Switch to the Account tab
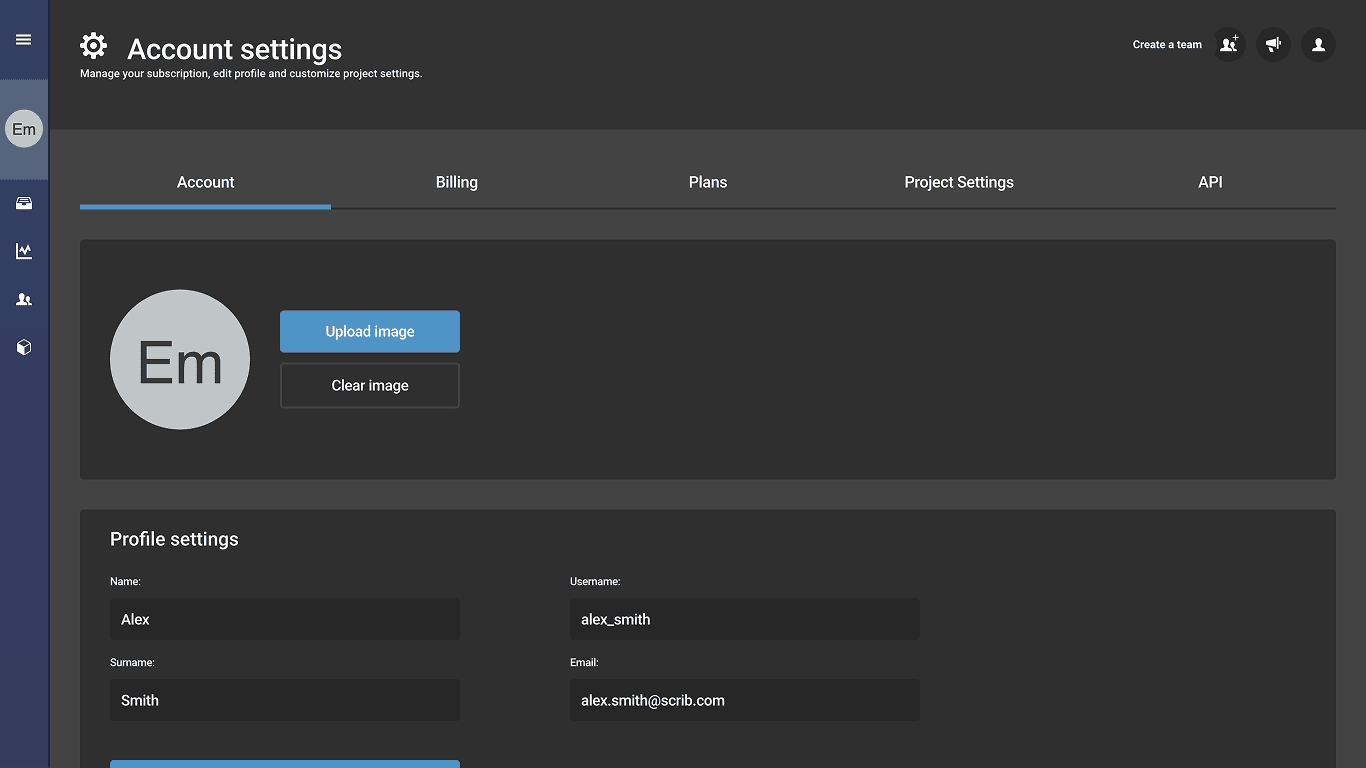Screen dimensions: 1366x768 (x=205, y=182)
